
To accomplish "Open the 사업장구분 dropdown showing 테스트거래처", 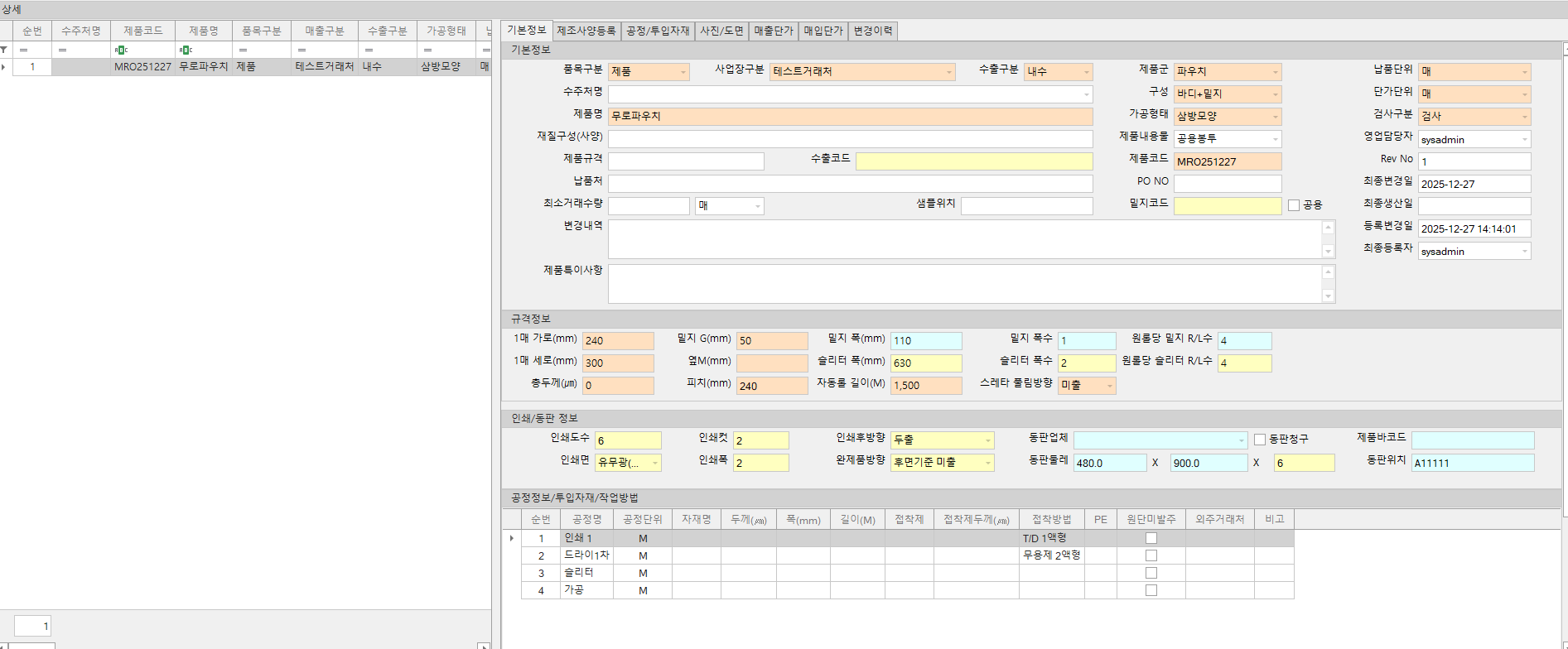I will click(949, 72).
